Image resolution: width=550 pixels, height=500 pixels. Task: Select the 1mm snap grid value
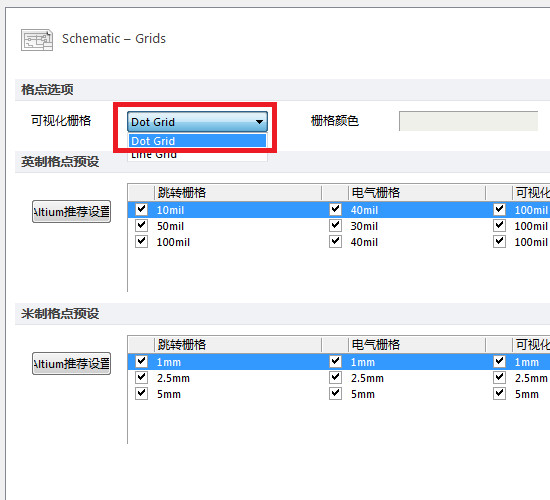[169, 362]
